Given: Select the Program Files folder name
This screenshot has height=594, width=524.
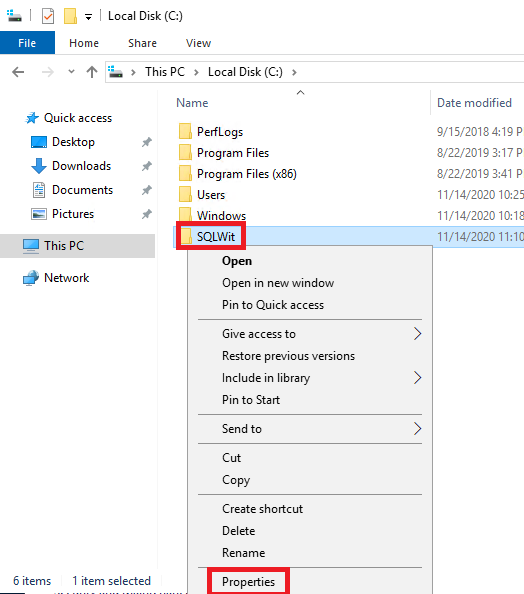Looking at the screenshot, I should 233,153.
